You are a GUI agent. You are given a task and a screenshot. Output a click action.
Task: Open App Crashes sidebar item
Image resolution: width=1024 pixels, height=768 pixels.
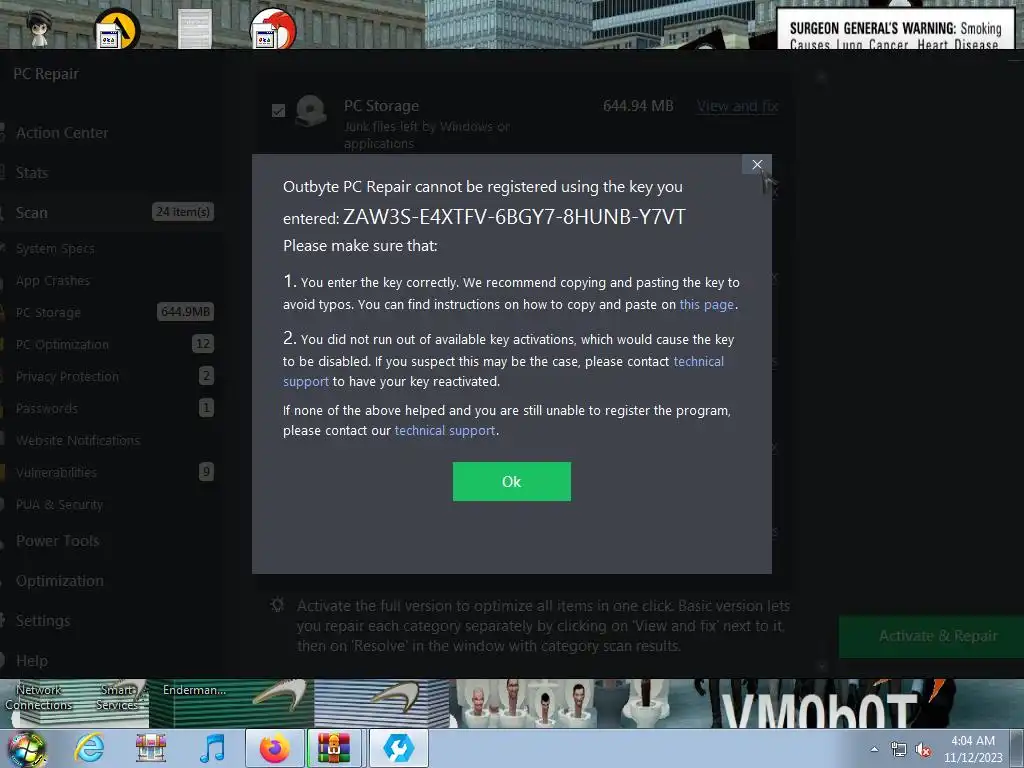click(x=53, y=280)
